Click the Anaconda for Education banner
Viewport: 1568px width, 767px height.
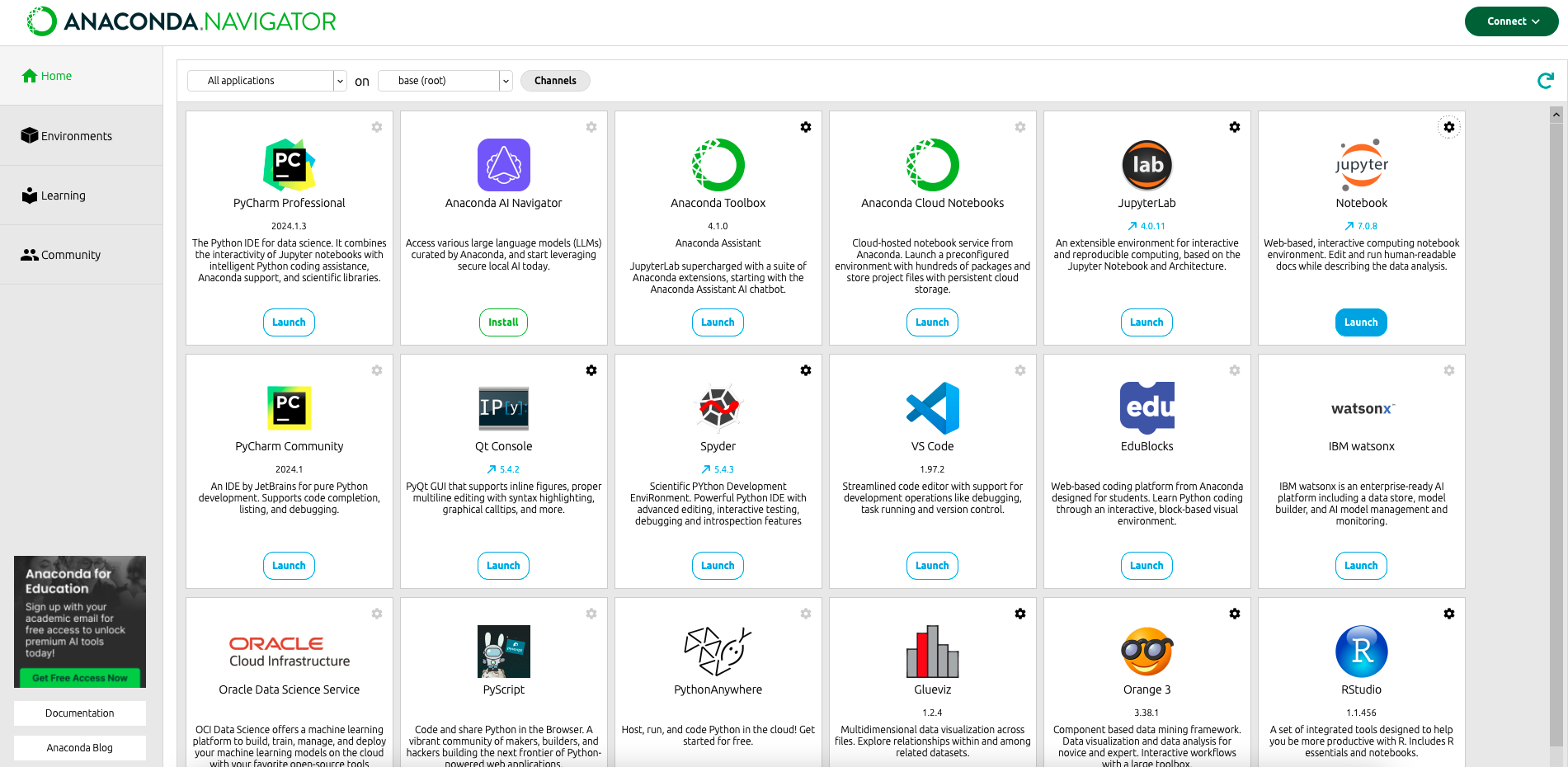coord(80,622)
